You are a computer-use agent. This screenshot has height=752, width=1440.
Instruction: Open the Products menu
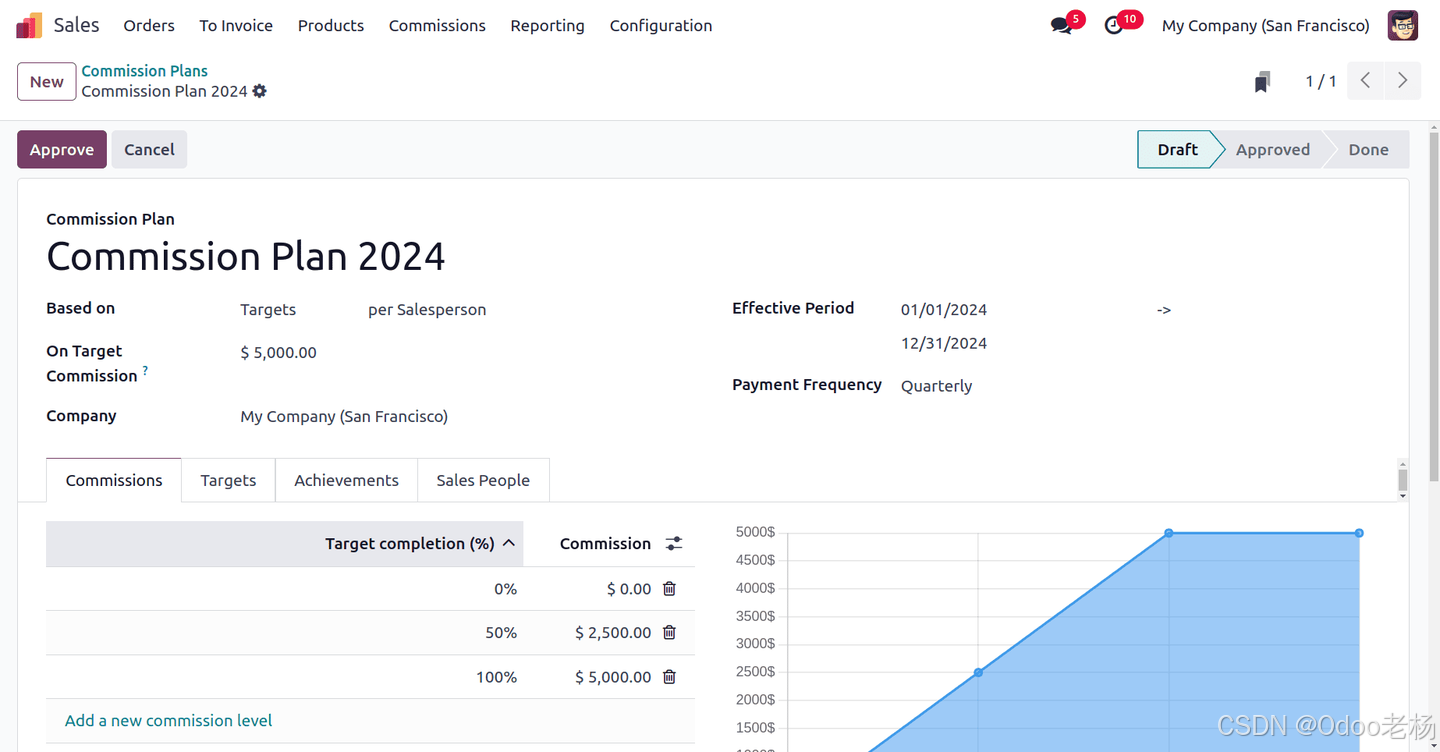point(331,26)
